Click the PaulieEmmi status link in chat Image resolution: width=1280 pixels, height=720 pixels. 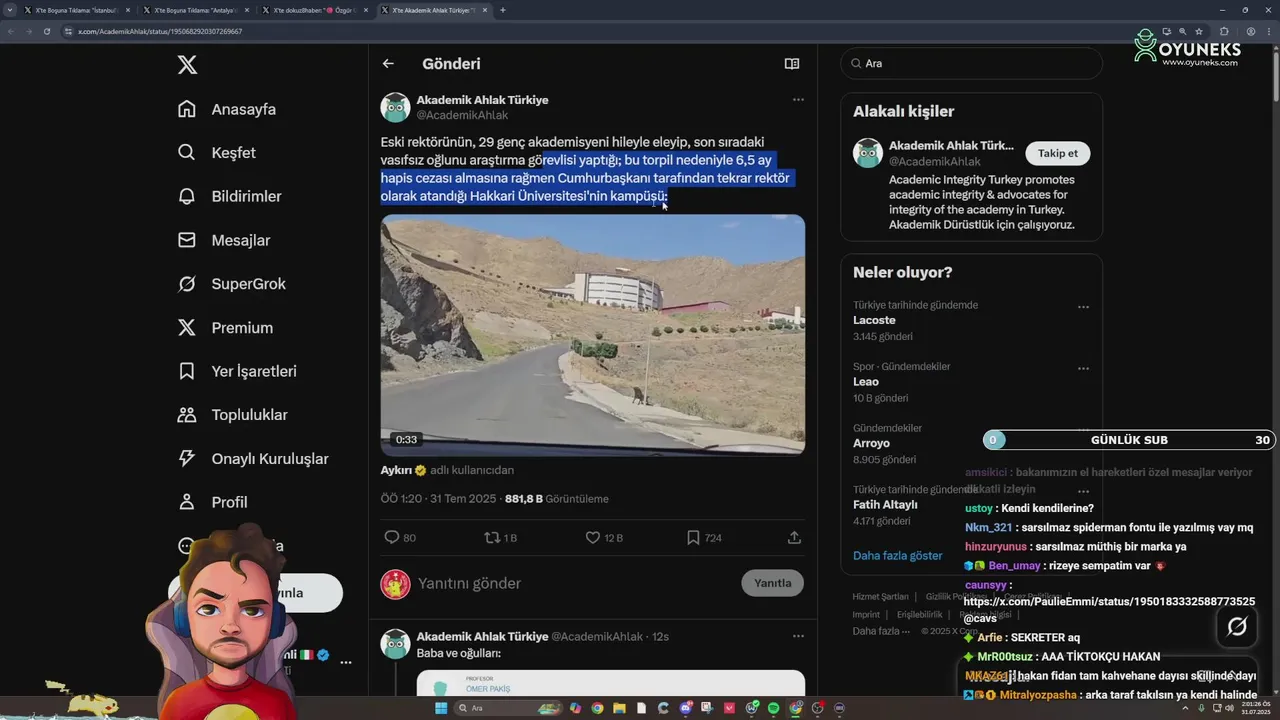pos(1110,602)
